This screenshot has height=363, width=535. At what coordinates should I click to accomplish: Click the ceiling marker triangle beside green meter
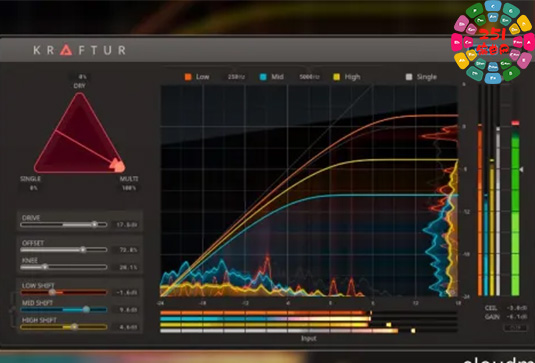tap(521, 169)
